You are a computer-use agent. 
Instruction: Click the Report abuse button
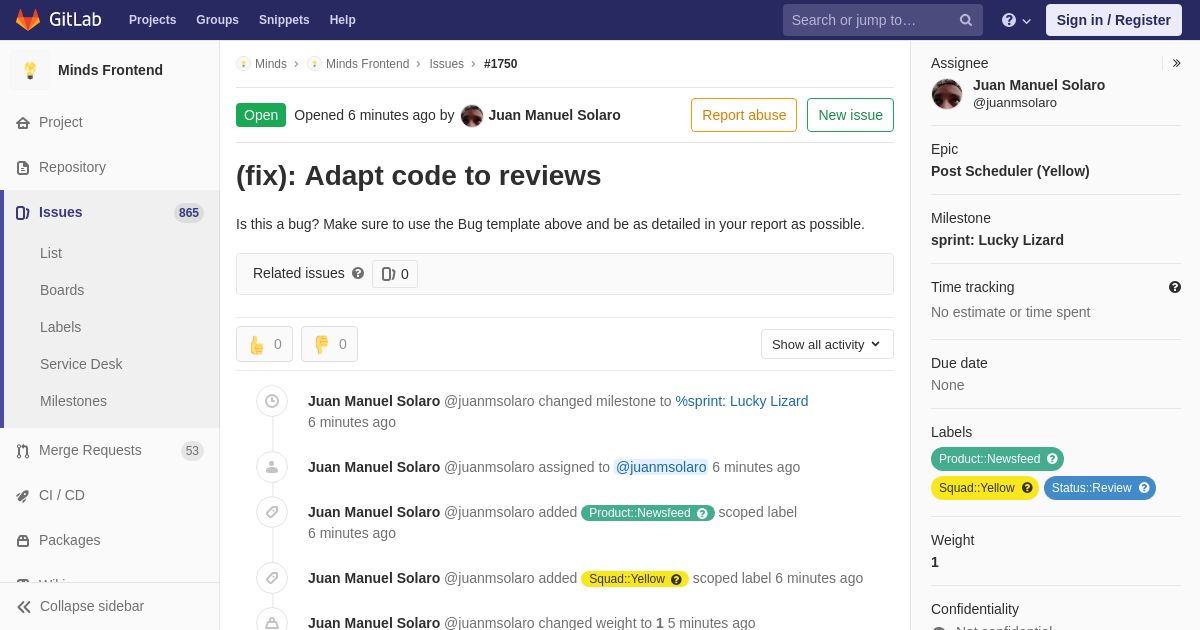(x=744, y=115)
